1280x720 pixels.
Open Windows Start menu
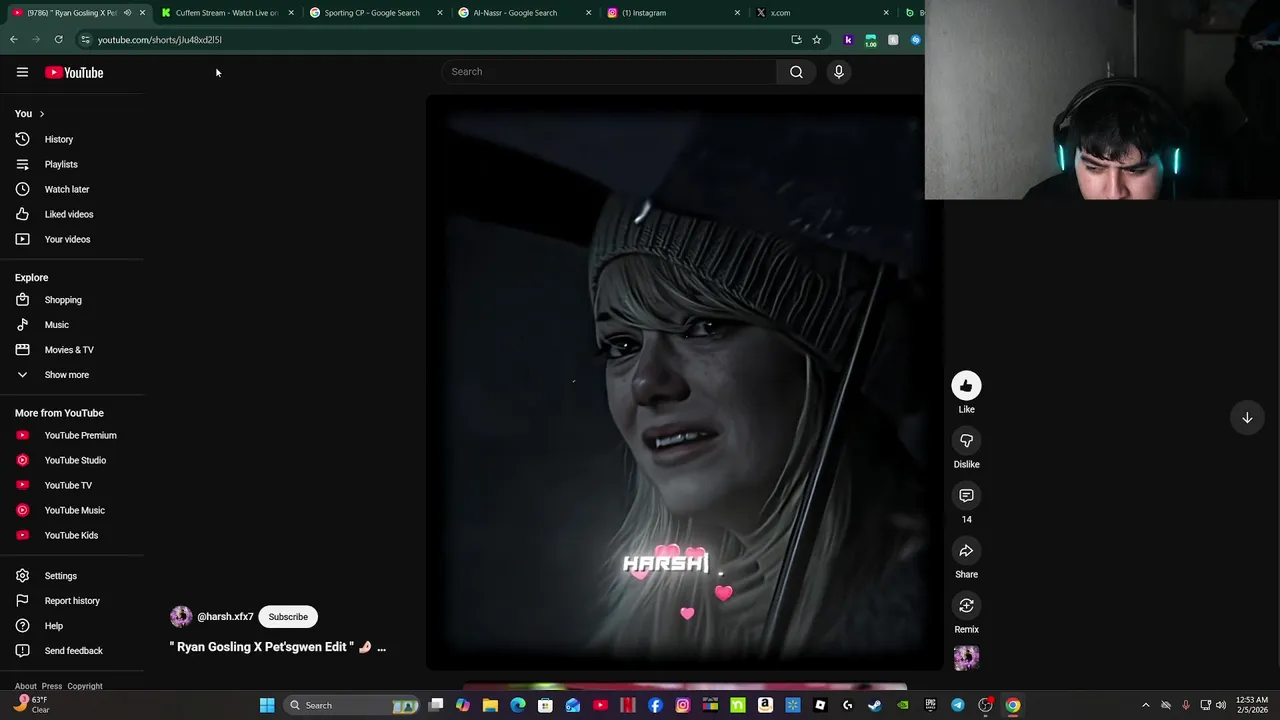(267, 705)
